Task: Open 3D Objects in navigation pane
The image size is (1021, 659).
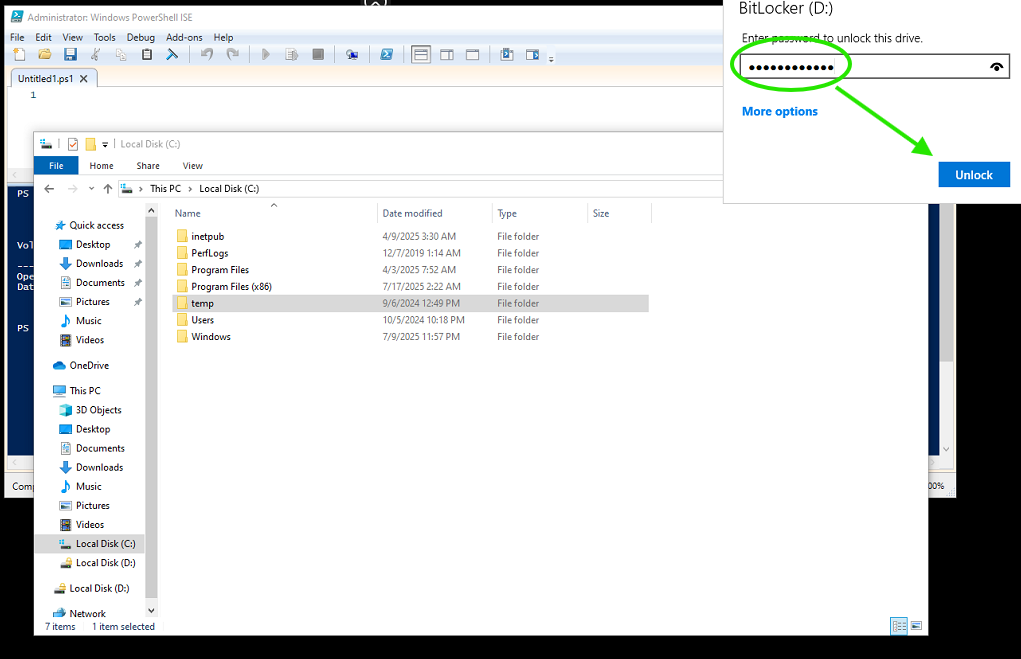Action: coord(98,410)
